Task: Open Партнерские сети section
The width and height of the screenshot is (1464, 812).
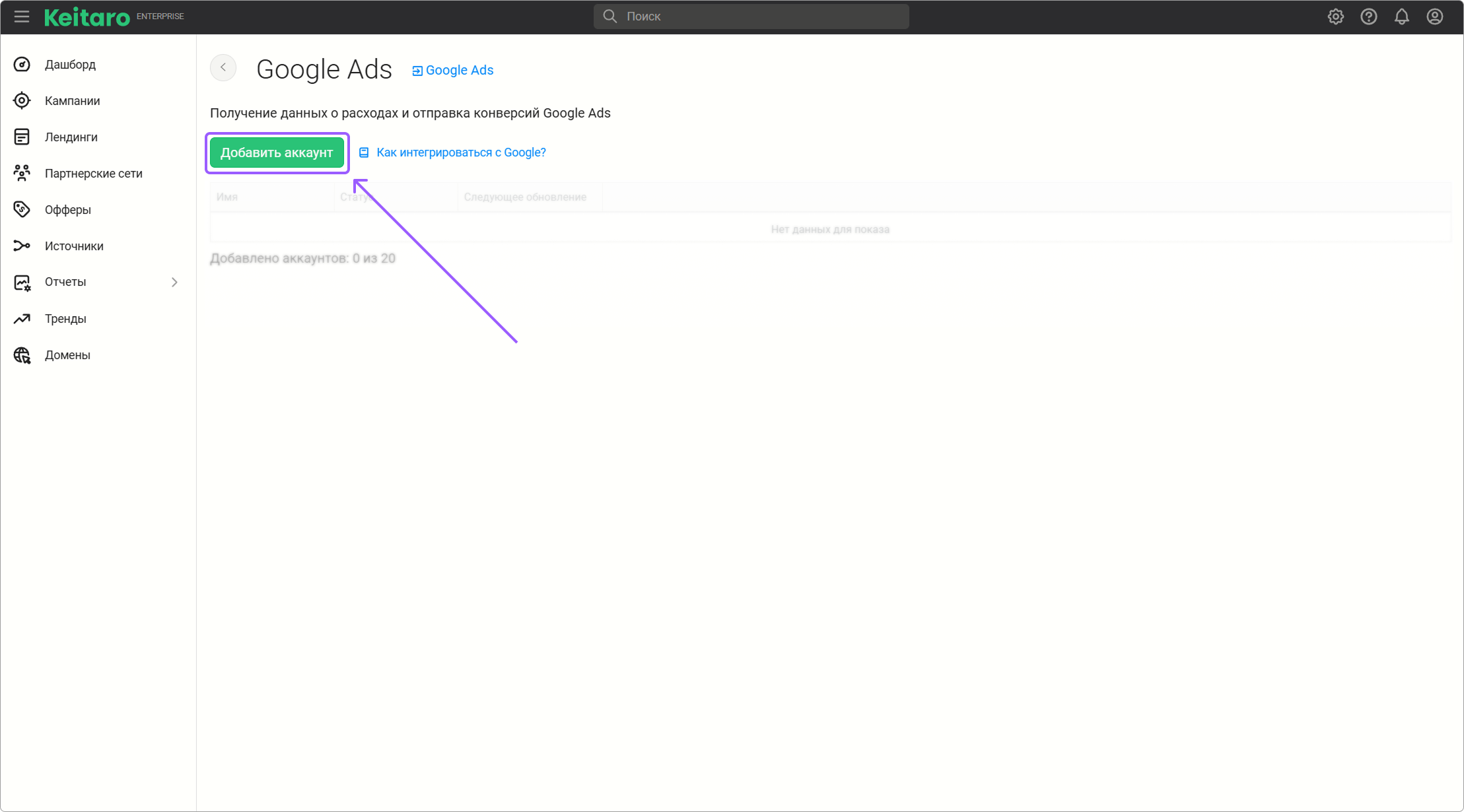Action: (x=94, y=174)
